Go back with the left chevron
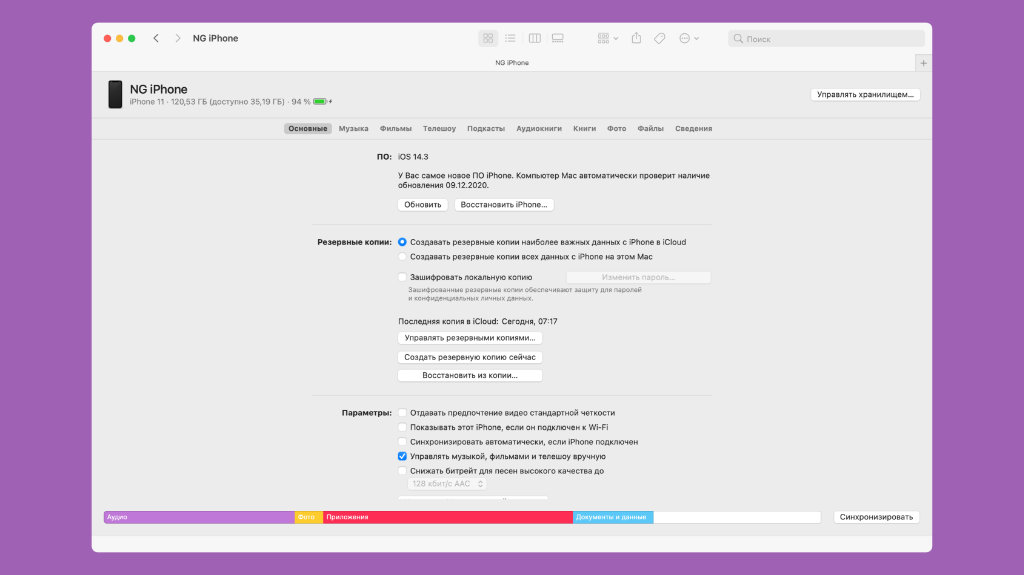 click(156, 39)
